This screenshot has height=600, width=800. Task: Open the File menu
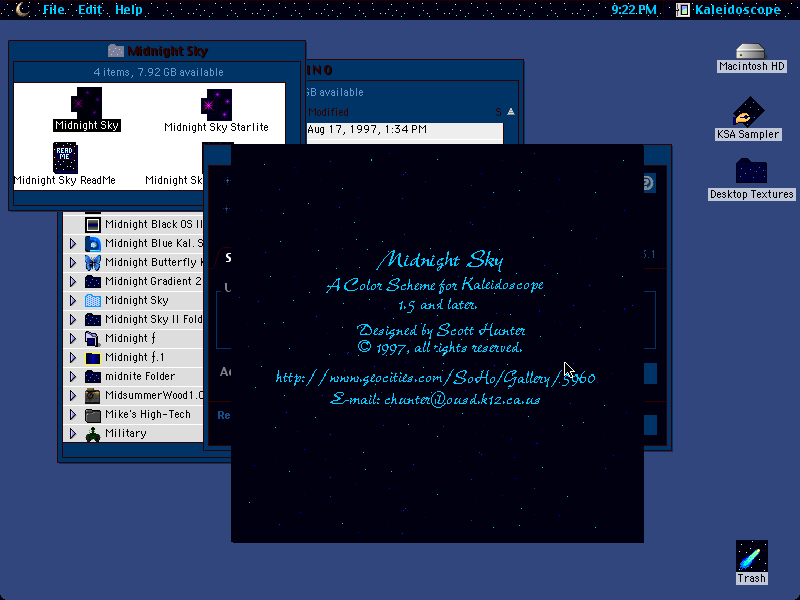(x=54, y=9)
